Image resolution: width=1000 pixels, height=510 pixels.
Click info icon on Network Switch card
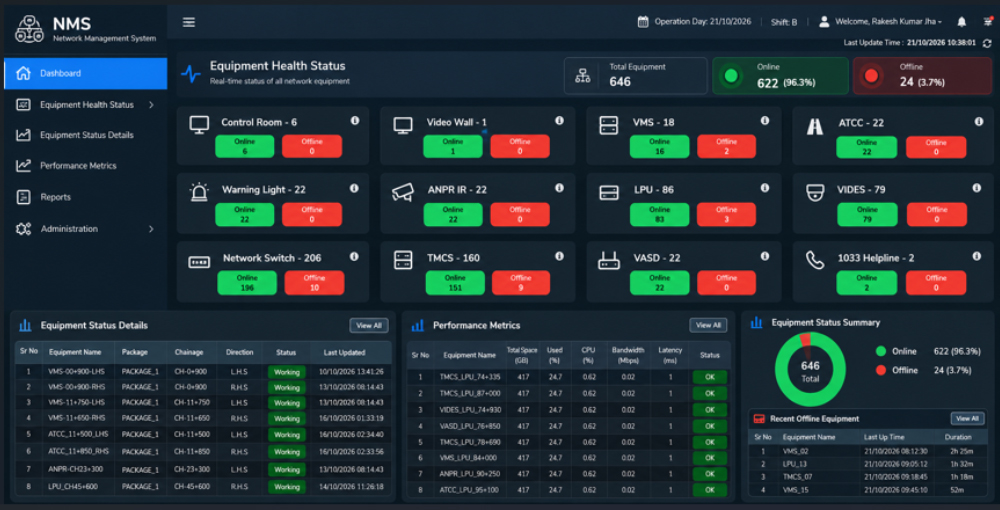pyautogui.click(x=354, y=256)
